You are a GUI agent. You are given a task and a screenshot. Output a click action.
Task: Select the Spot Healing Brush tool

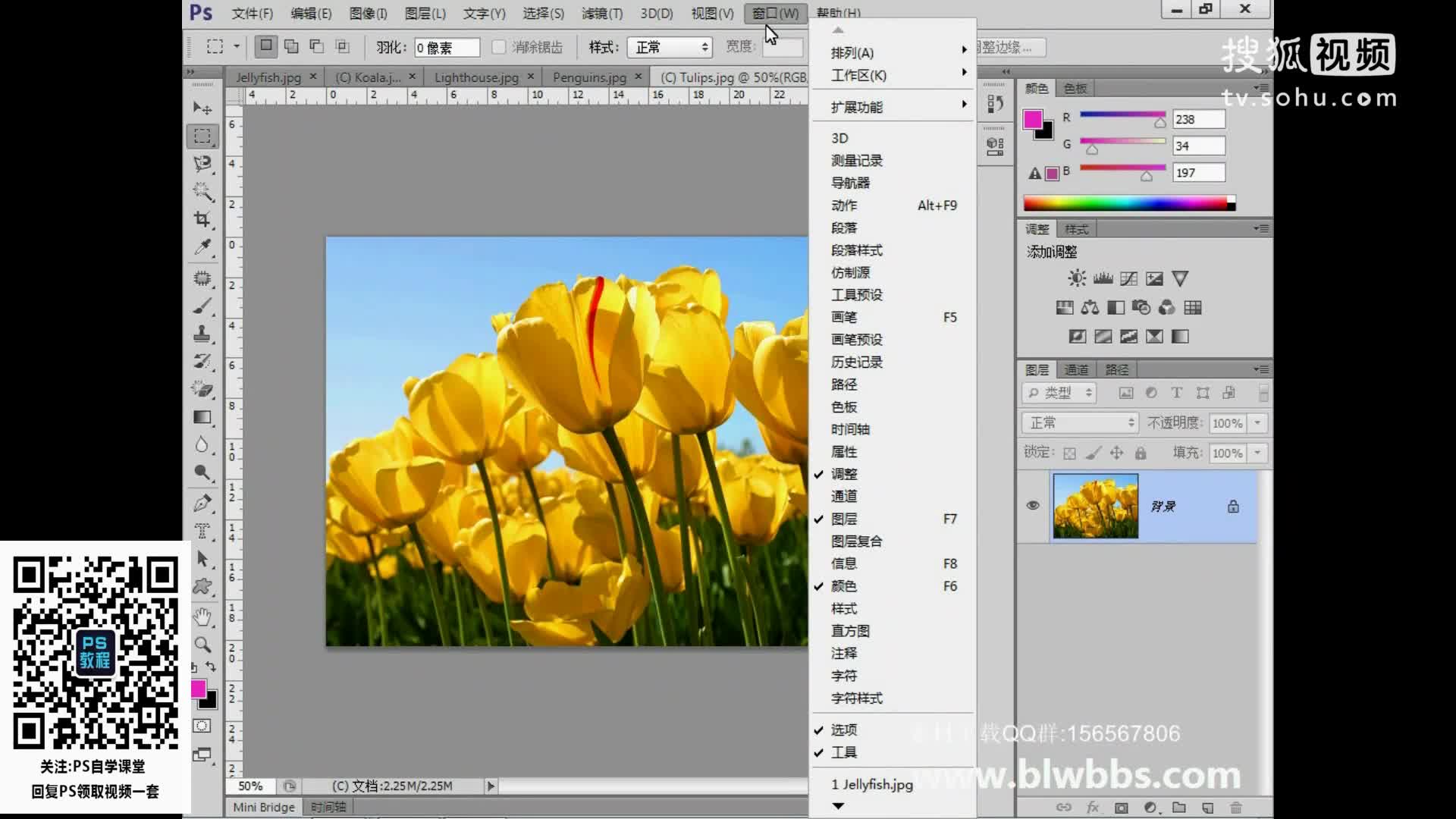point(202,278)
